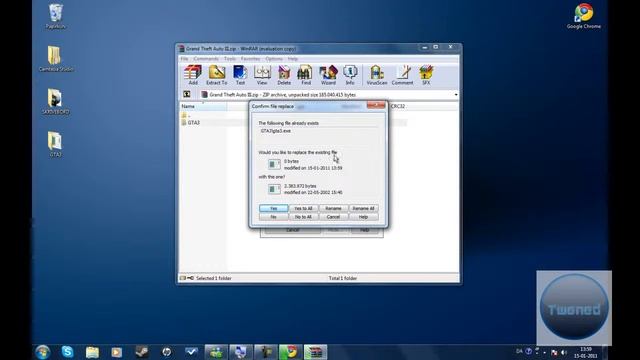
Task: Open the Recycle Bin desktop icon
Action: 55,16
